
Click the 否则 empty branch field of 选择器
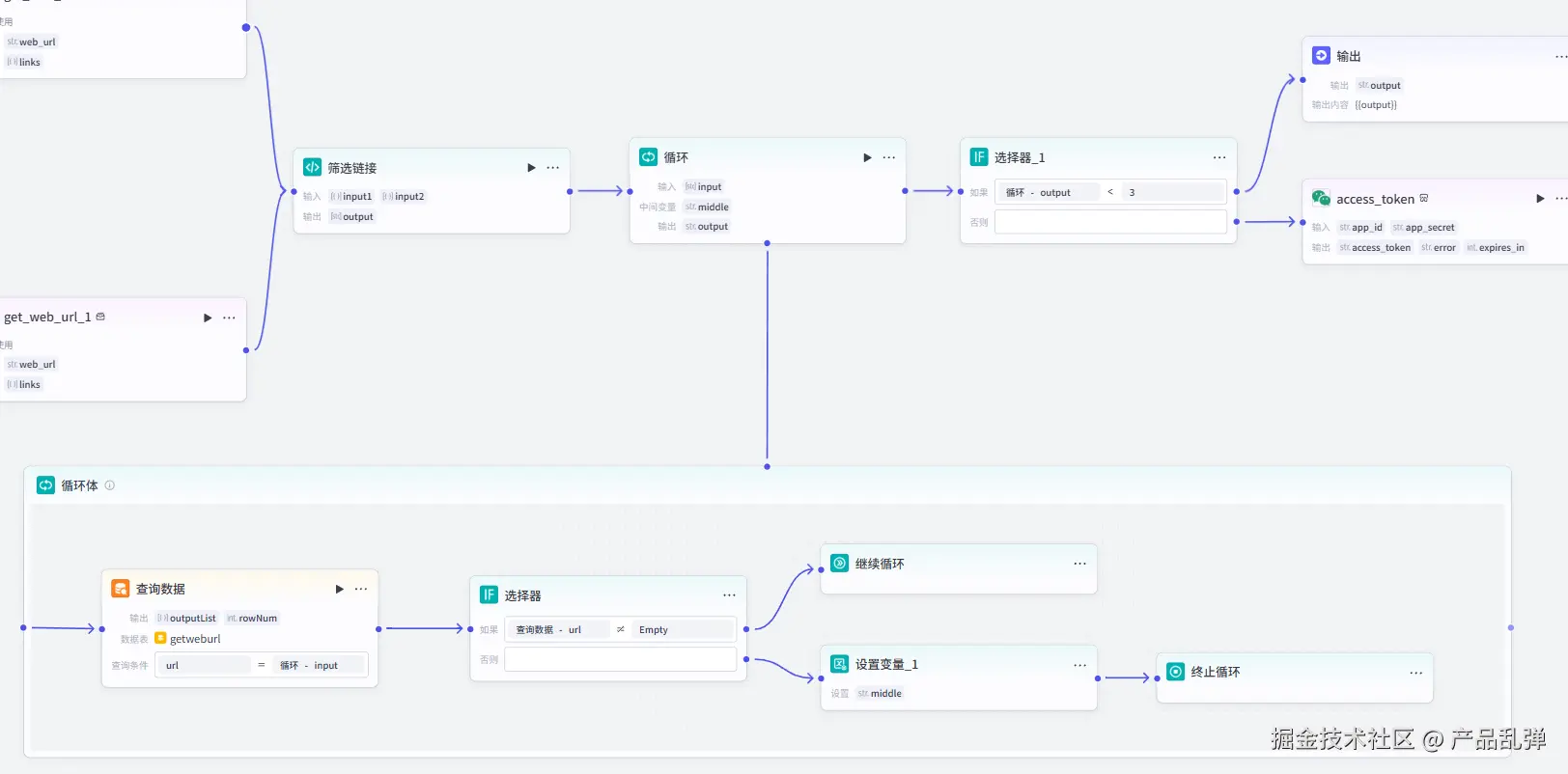pos(620,659)
